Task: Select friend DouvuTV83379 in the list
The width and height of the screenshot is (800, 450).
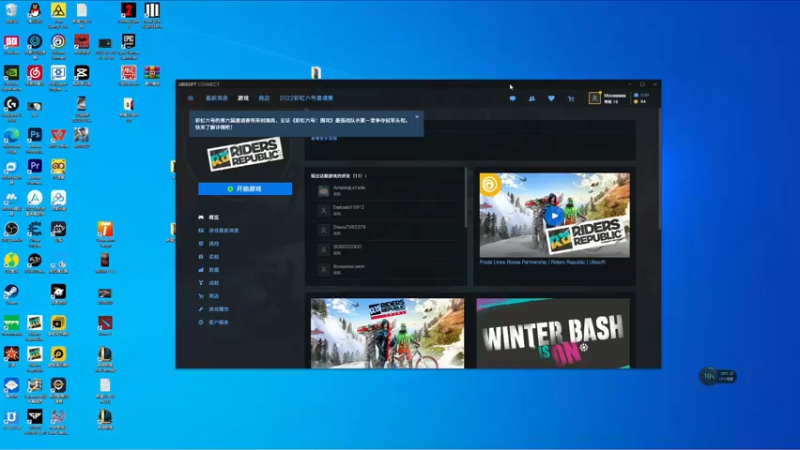Action: [x=388, y=230]
